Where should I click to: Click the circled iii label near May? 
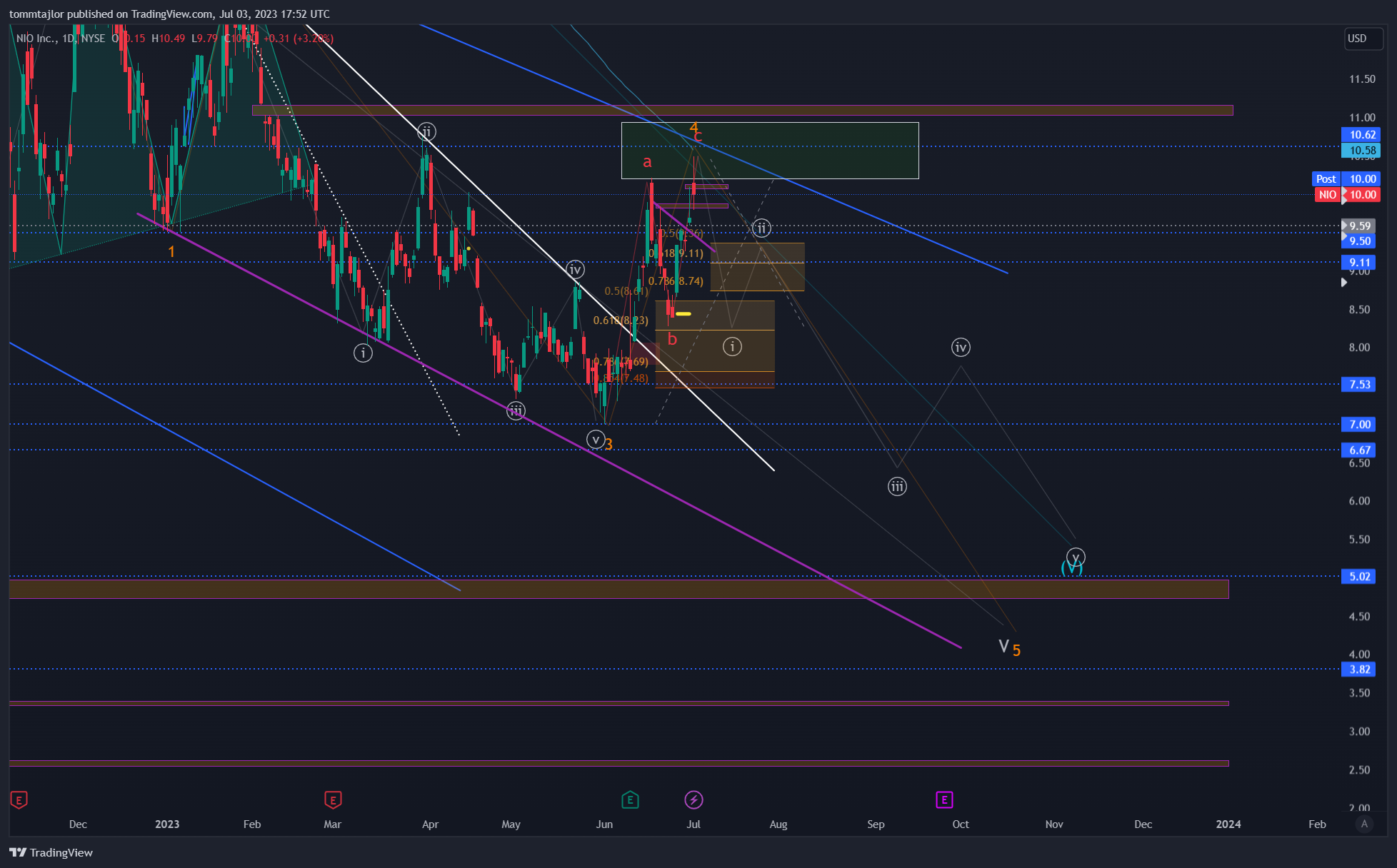click(516, 411)
